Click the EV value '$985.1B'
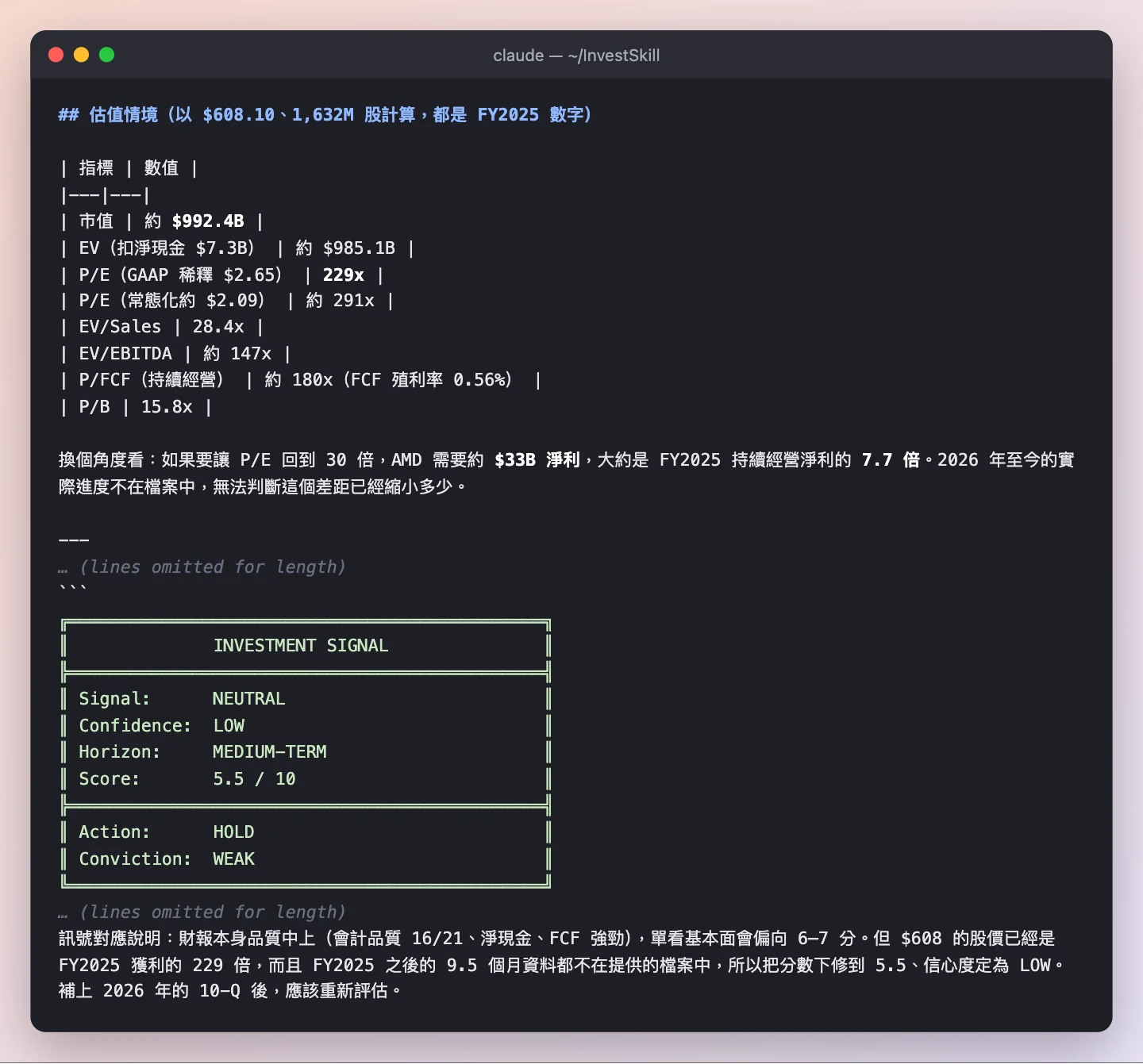This screenshot has height=1064, width=1143. point(359,248)
